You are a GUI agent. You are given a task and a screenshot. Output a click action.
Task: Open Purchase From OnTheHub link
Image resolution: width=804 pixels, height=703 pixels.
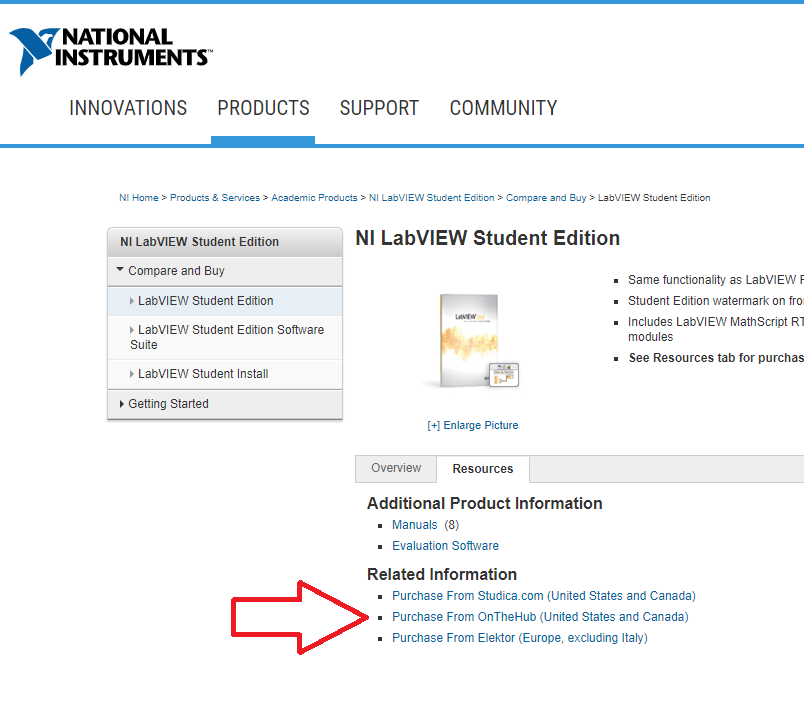tap(540, 617)
